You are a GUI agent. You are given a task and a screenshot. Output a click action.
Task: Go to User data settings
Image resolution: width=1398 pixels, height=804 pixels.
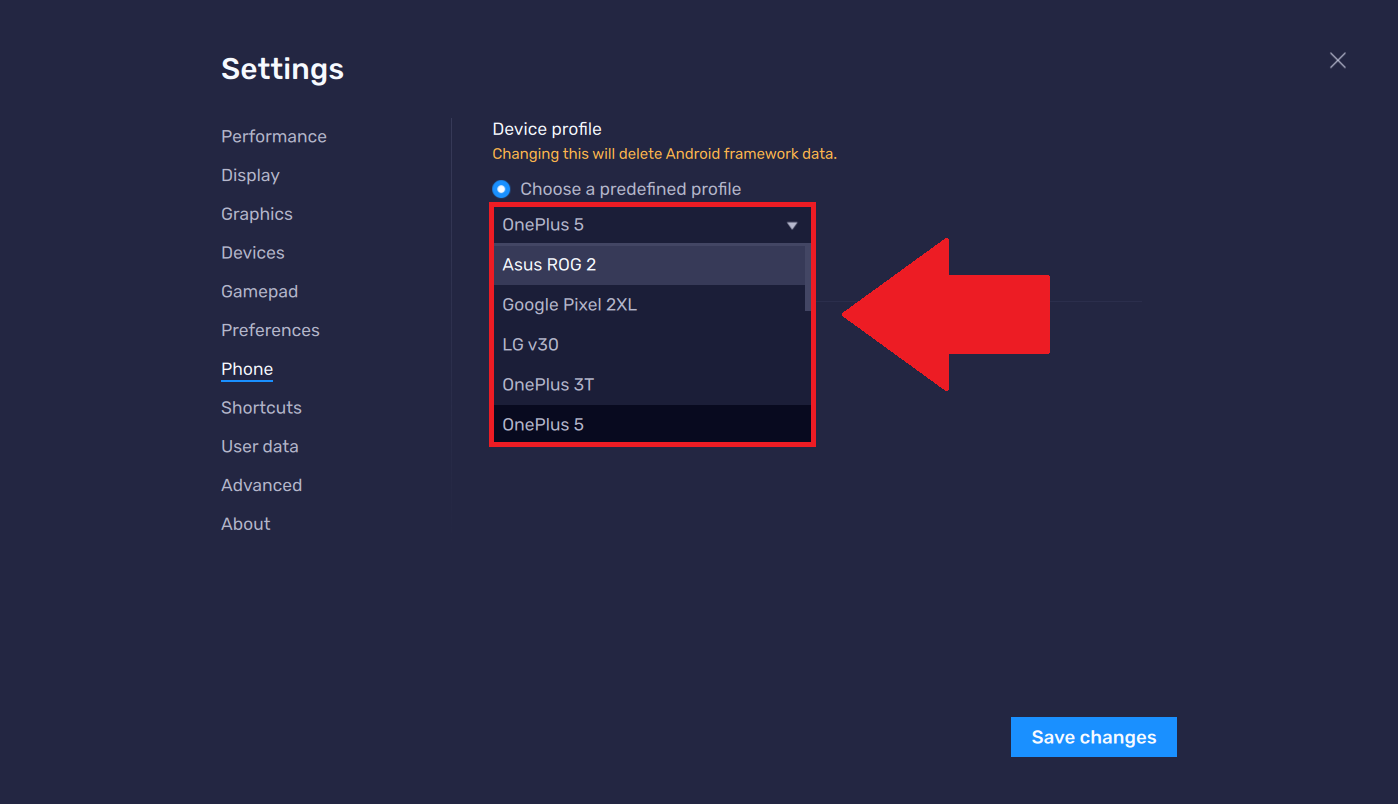tap(260, 446)
